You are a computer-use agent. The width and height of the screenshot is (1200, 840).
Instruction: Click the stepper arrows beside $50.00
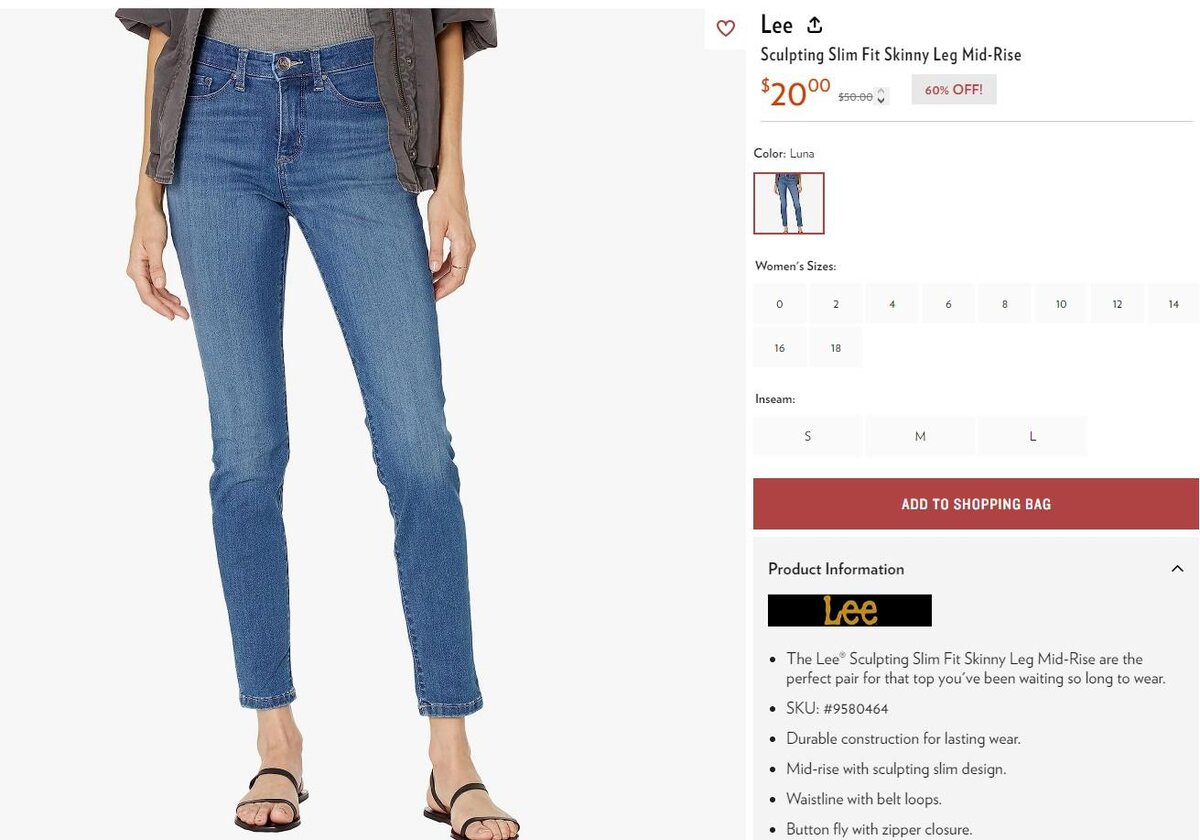click(881, 96)
